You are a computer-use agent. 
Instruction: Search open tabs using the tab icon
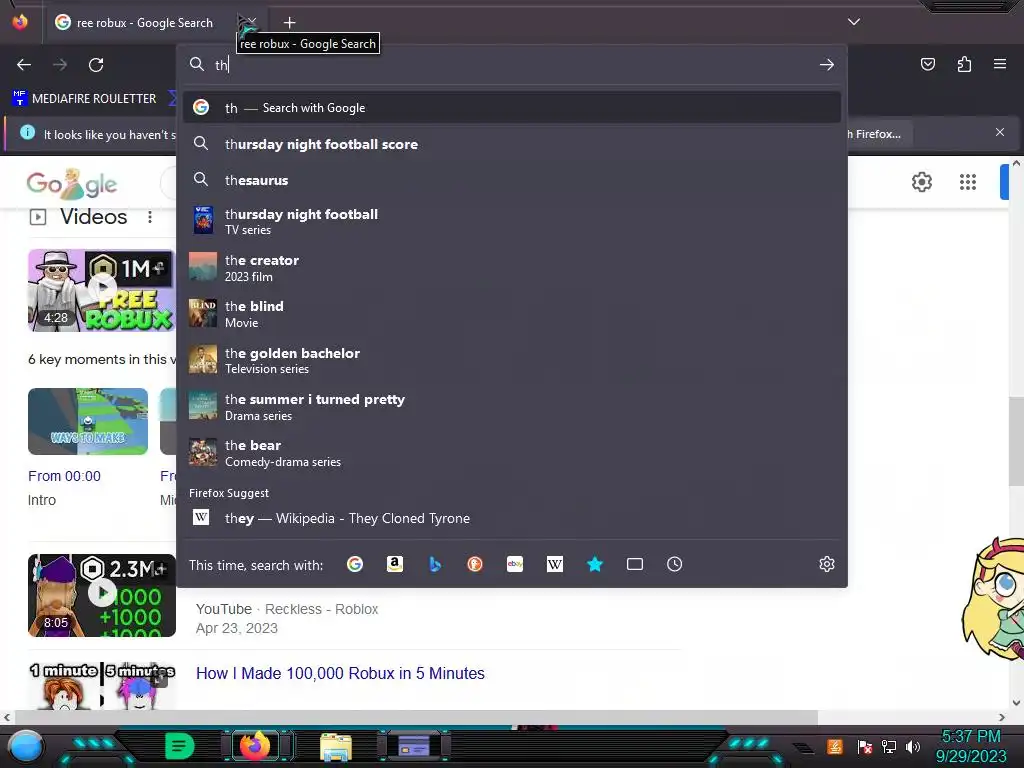coord(635,564)
